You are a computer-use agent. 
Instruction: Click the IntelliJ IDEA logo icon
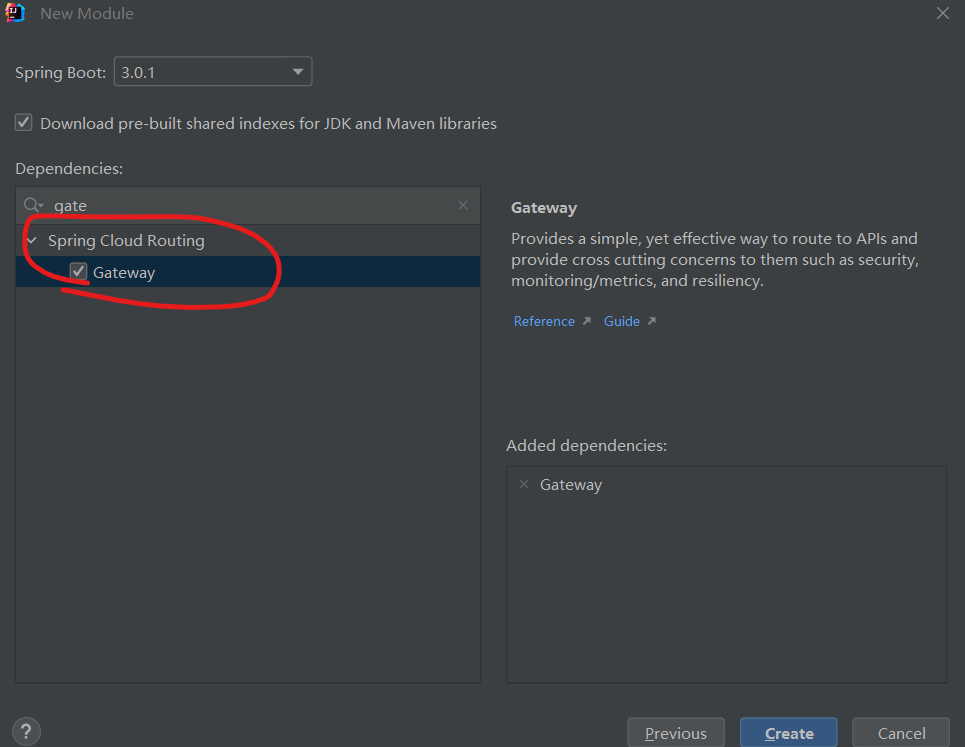15,12
